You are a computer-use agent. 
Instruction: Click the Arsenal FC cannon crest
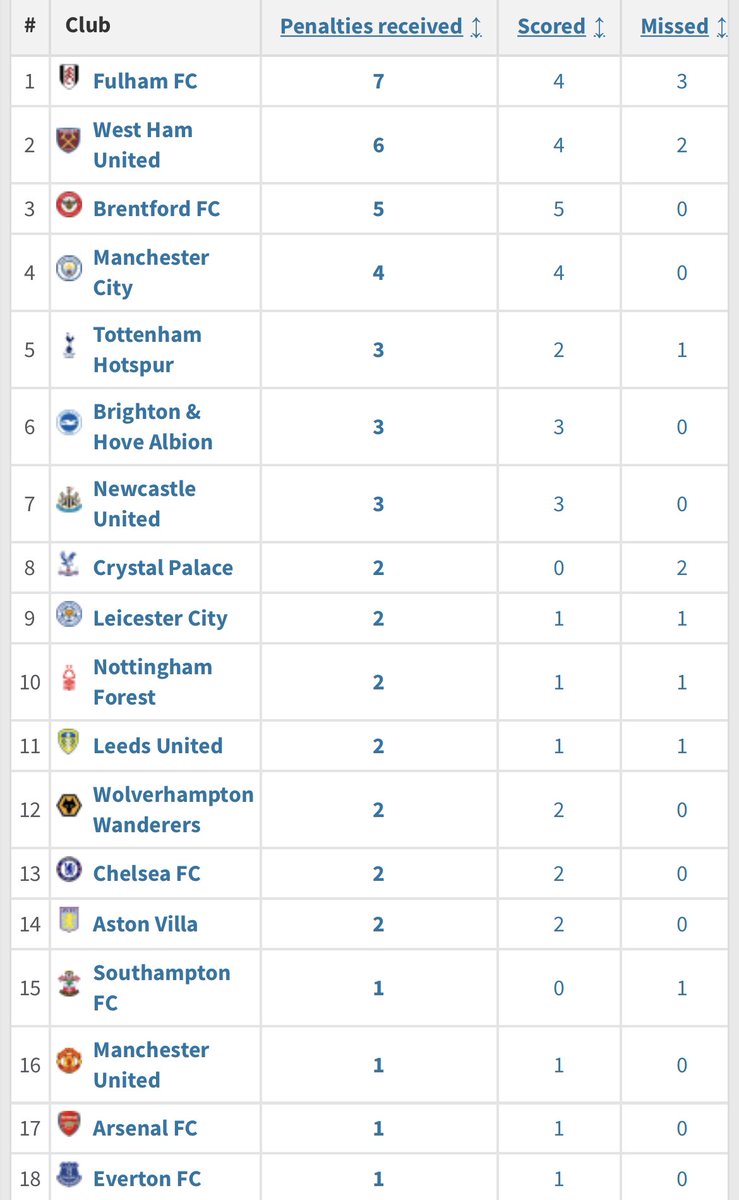[69, 1123]
